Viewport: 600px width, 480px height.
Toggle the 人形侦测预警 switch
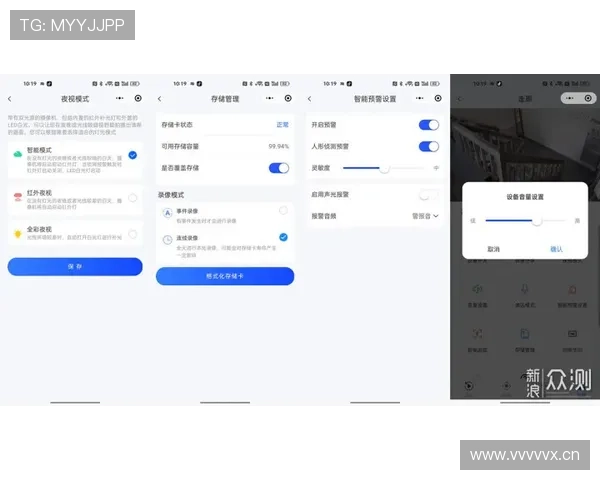point(429,146)
